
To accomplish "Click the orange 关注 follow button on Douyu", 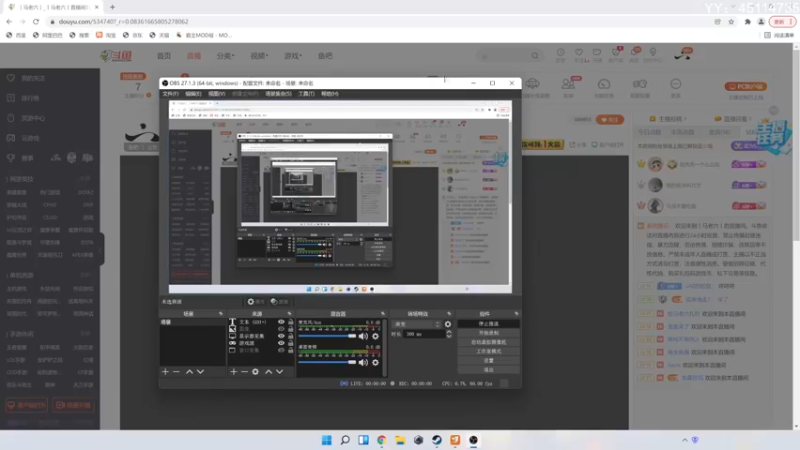I will point(610,119).
